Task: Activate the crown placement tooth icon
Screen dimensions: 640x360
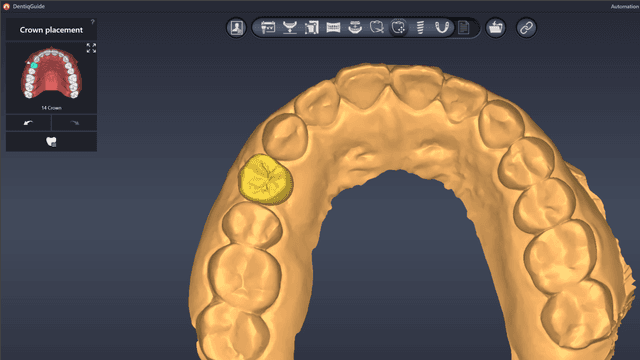Action: tap(398, 28)
